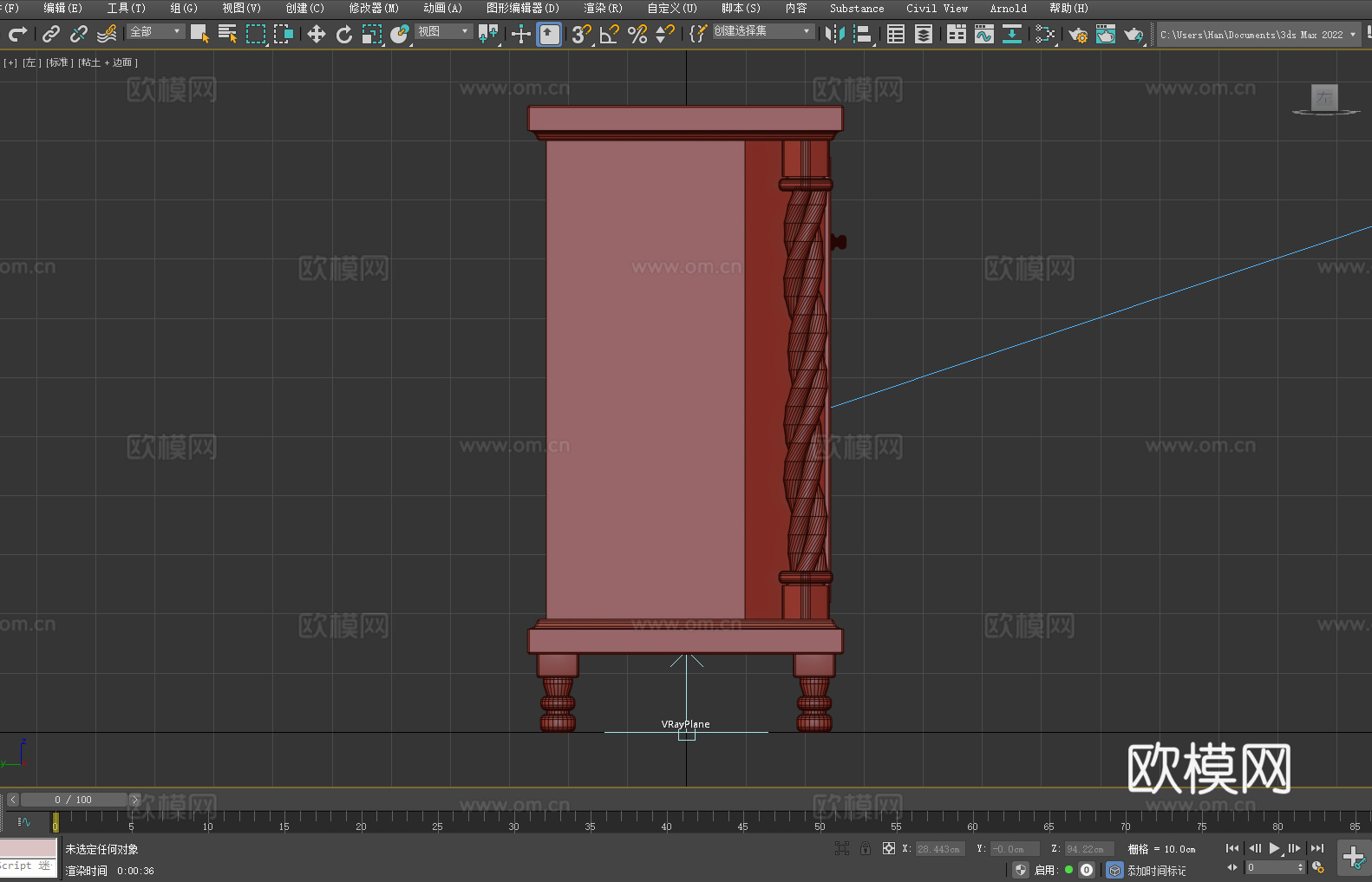This screenshot has height=882, width=1372.
Task: Activate the Select Object tool
Action: point(199,34)
